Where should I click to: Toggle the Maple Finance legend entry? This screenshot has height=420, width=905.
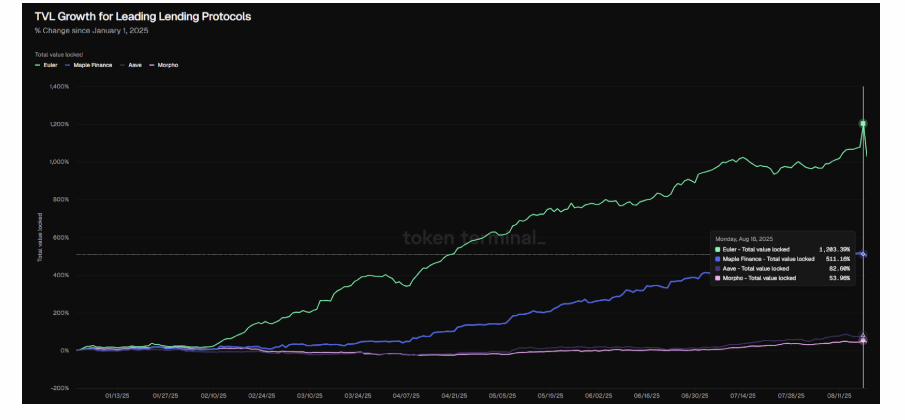point(89,65)
